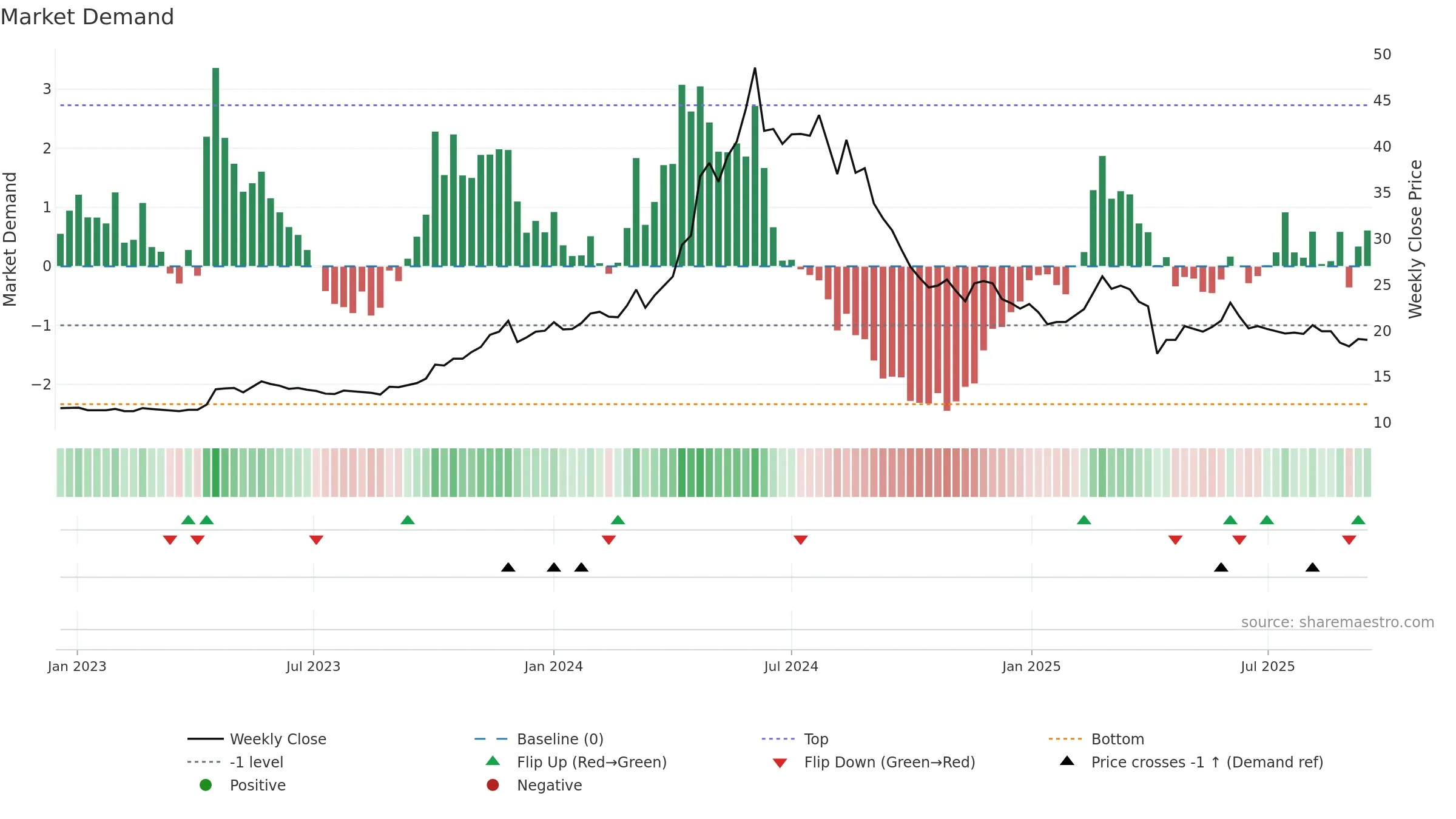
Task: Toggle Flip Down (Green→Red) legend entry
Action: (x=874, y=762)
